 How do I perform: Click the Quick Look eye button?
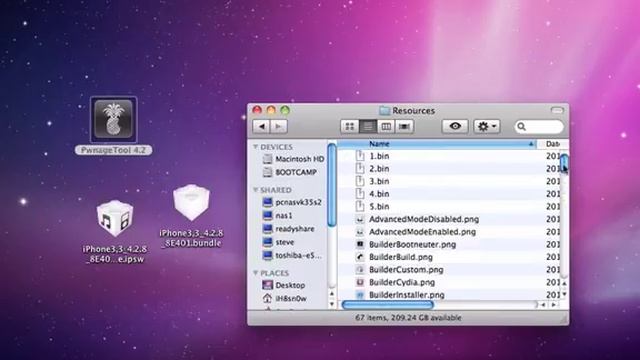(455, 127)
